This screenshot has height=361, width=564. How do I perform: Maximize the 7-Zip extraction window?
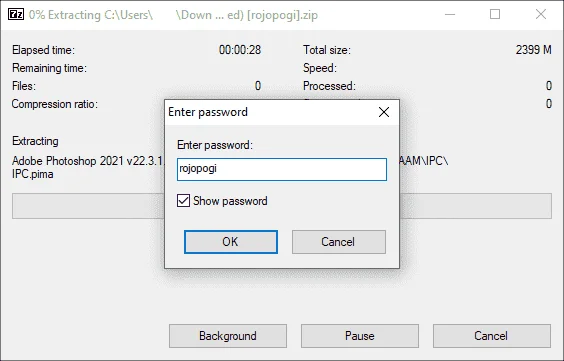[x=495, y=15]
